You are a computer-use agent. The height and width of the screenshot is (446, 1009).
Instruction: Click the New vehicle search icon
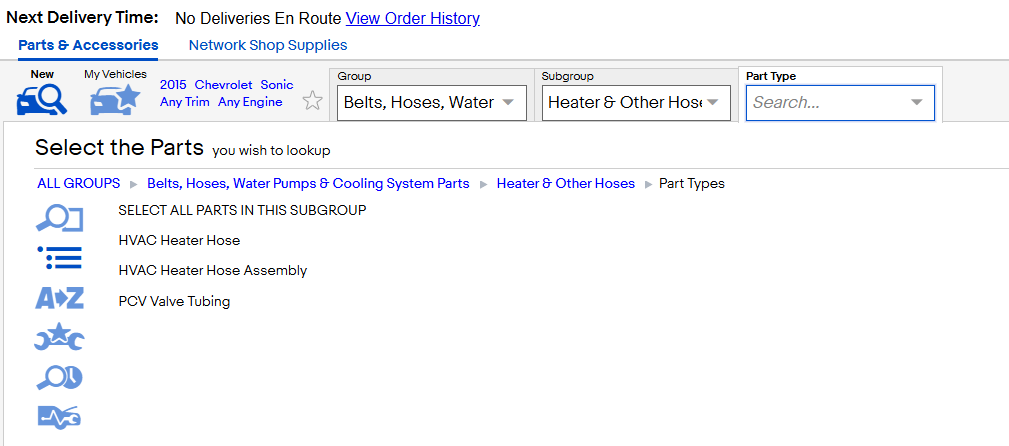coord(42,98)
